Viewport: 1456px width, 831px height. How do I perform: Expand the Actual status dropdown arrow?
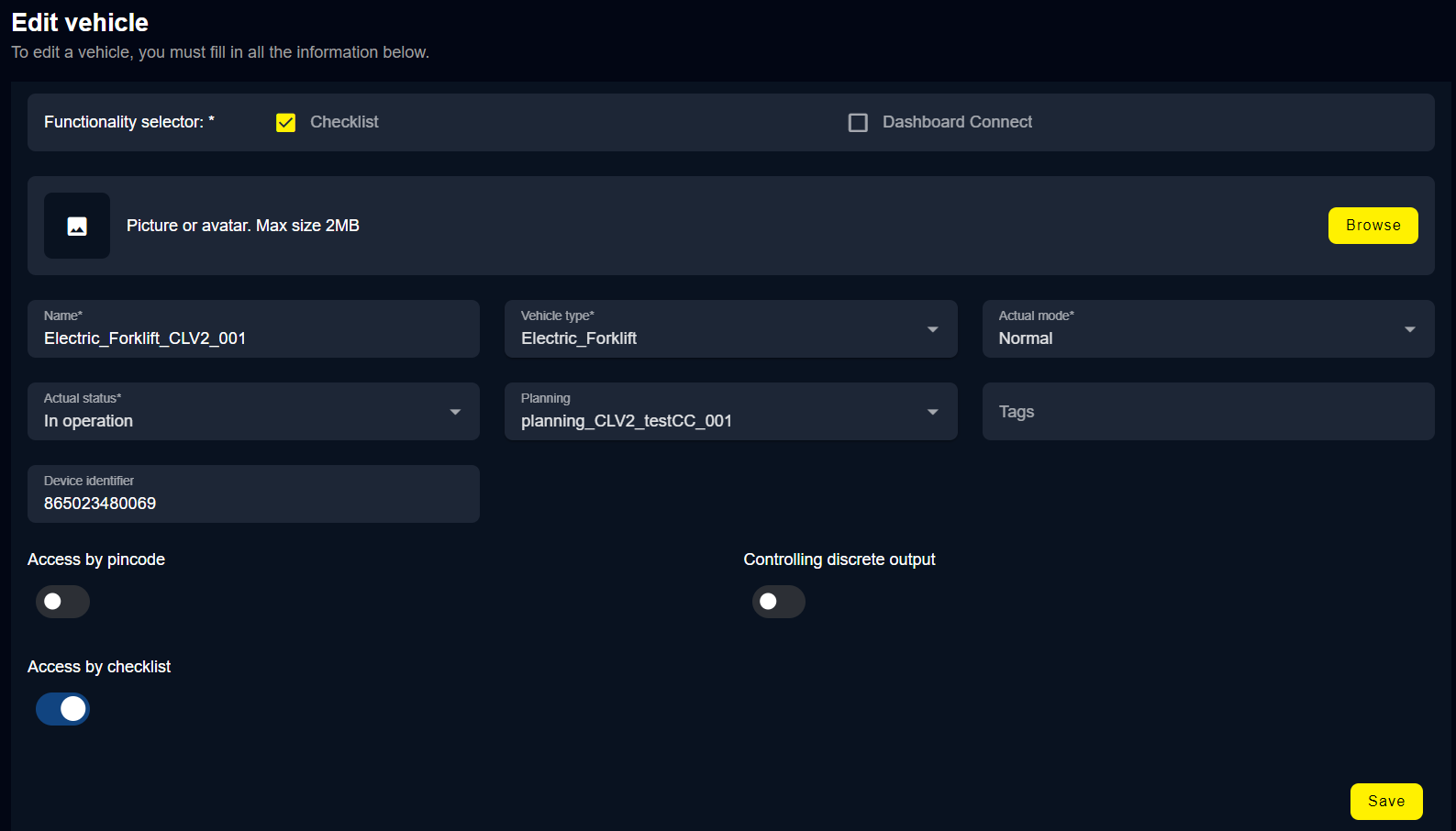pyautogui.click(x=455, y=412)
